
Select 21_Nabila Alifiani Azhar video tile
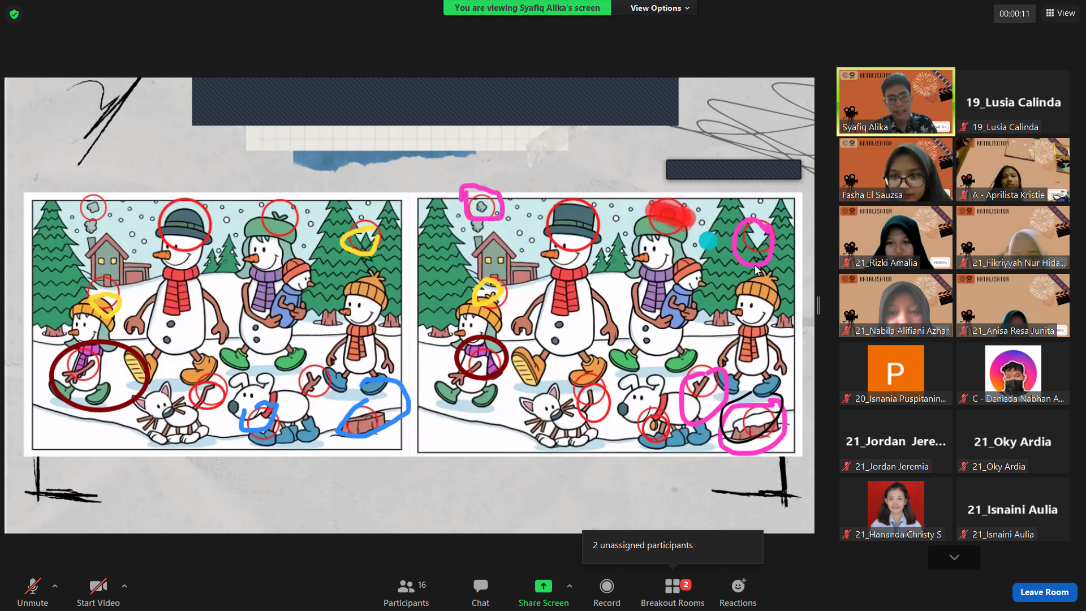[896, 306]
